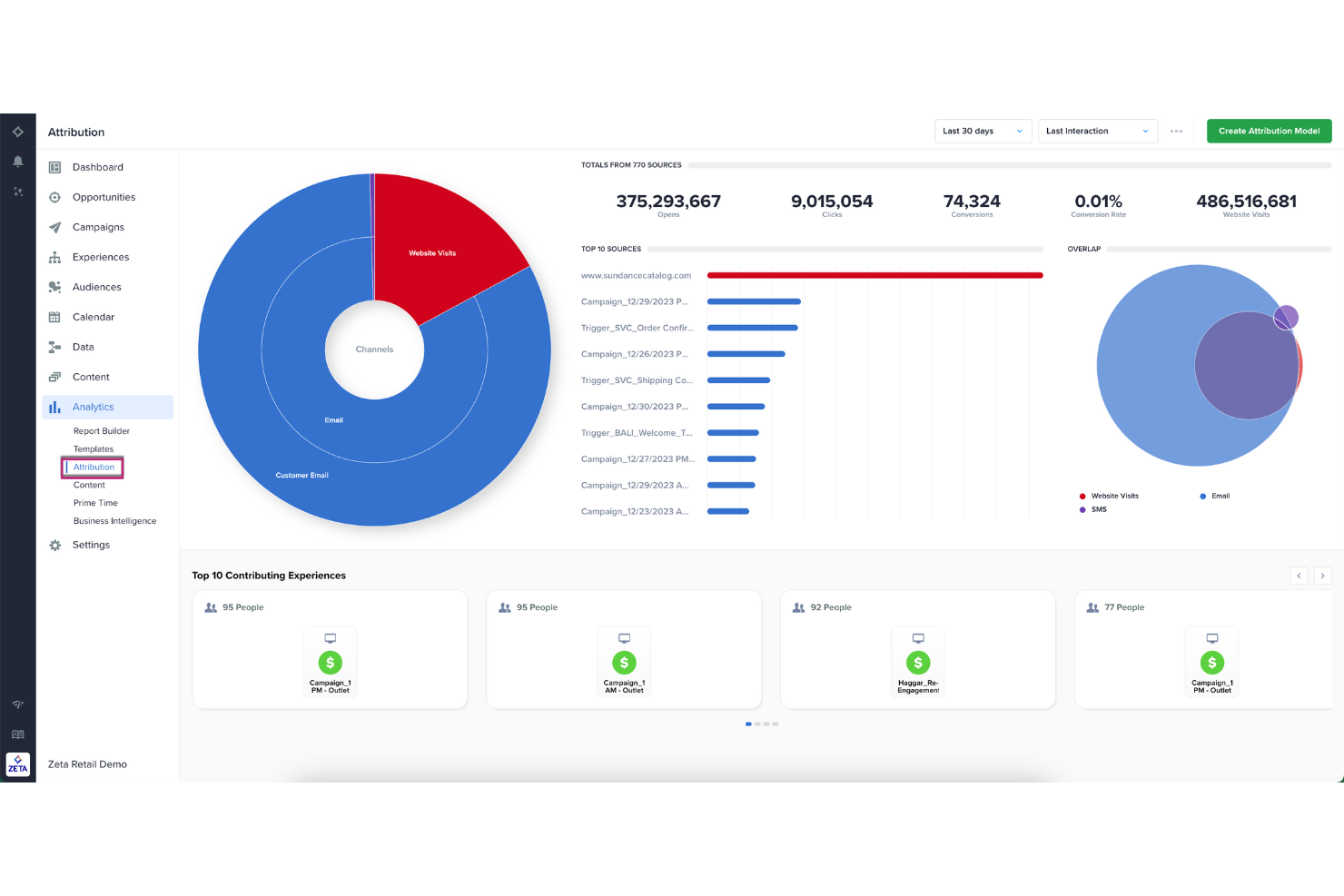
Task: Click the signal icon in left rail
Action: pos(17,704)
